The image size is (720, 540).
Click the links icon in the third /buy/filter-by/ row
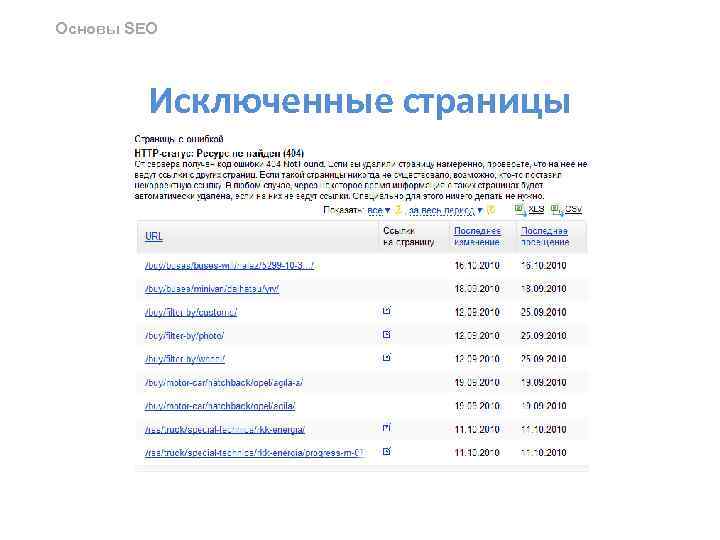[387, 357]
